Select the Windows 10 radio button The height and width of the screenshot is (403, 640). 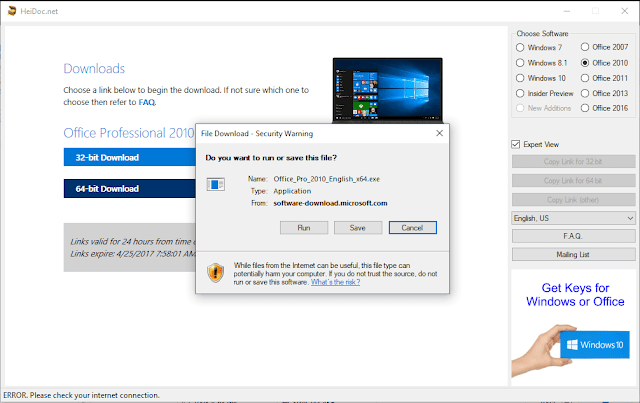tap(520, 78)
